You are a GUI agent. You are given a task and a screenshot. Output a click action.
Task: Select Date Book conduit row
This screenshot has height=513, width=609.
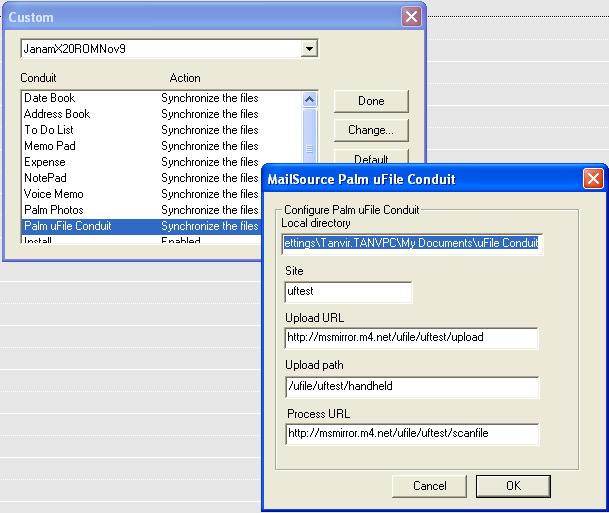(90, 98)
